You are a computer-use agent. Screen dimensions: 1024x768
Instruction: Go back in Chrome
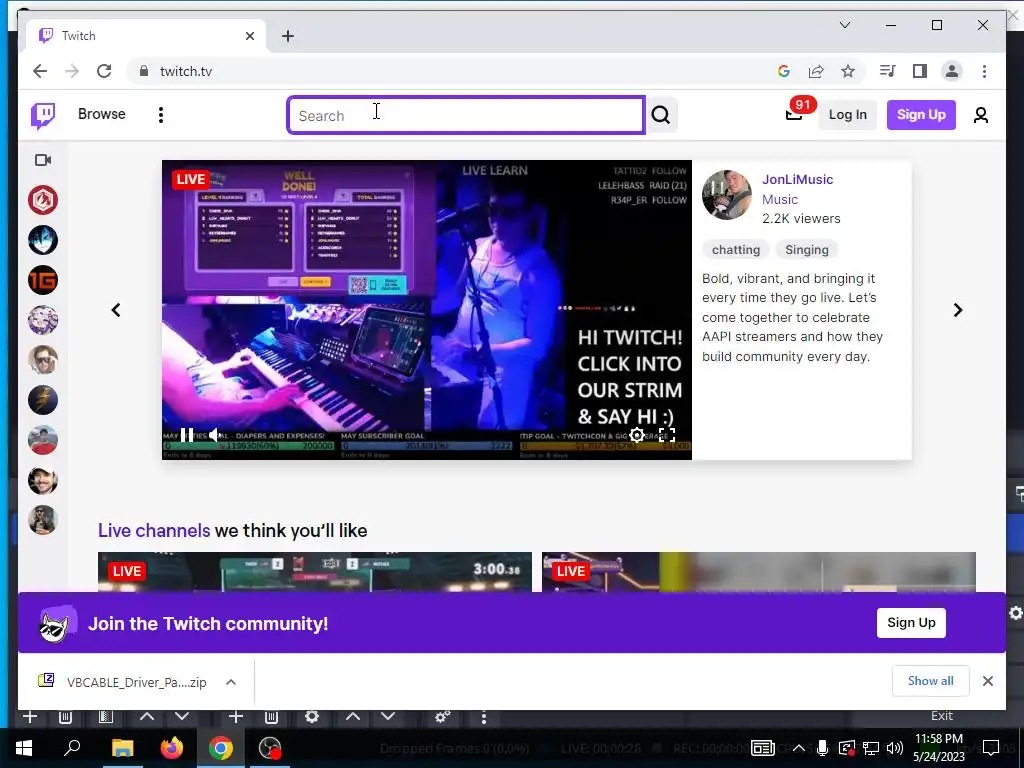[x=40, y=71]
